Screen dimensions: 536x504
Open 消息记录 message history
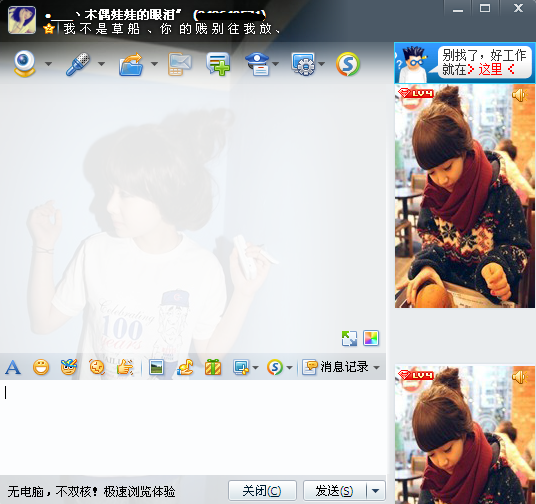(x=336, y=367)
